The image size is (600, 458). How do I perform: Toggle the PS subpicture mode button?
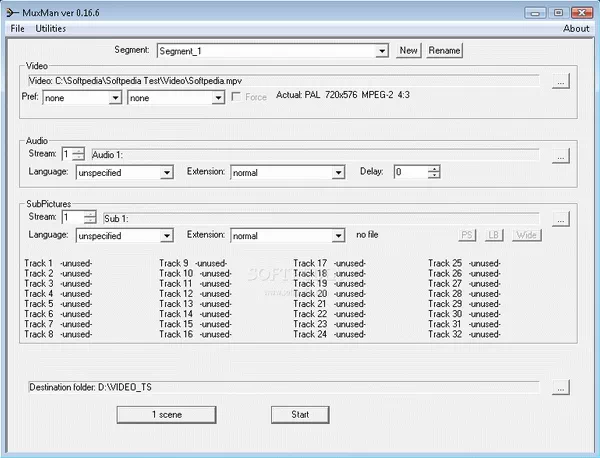pos(467,236)
